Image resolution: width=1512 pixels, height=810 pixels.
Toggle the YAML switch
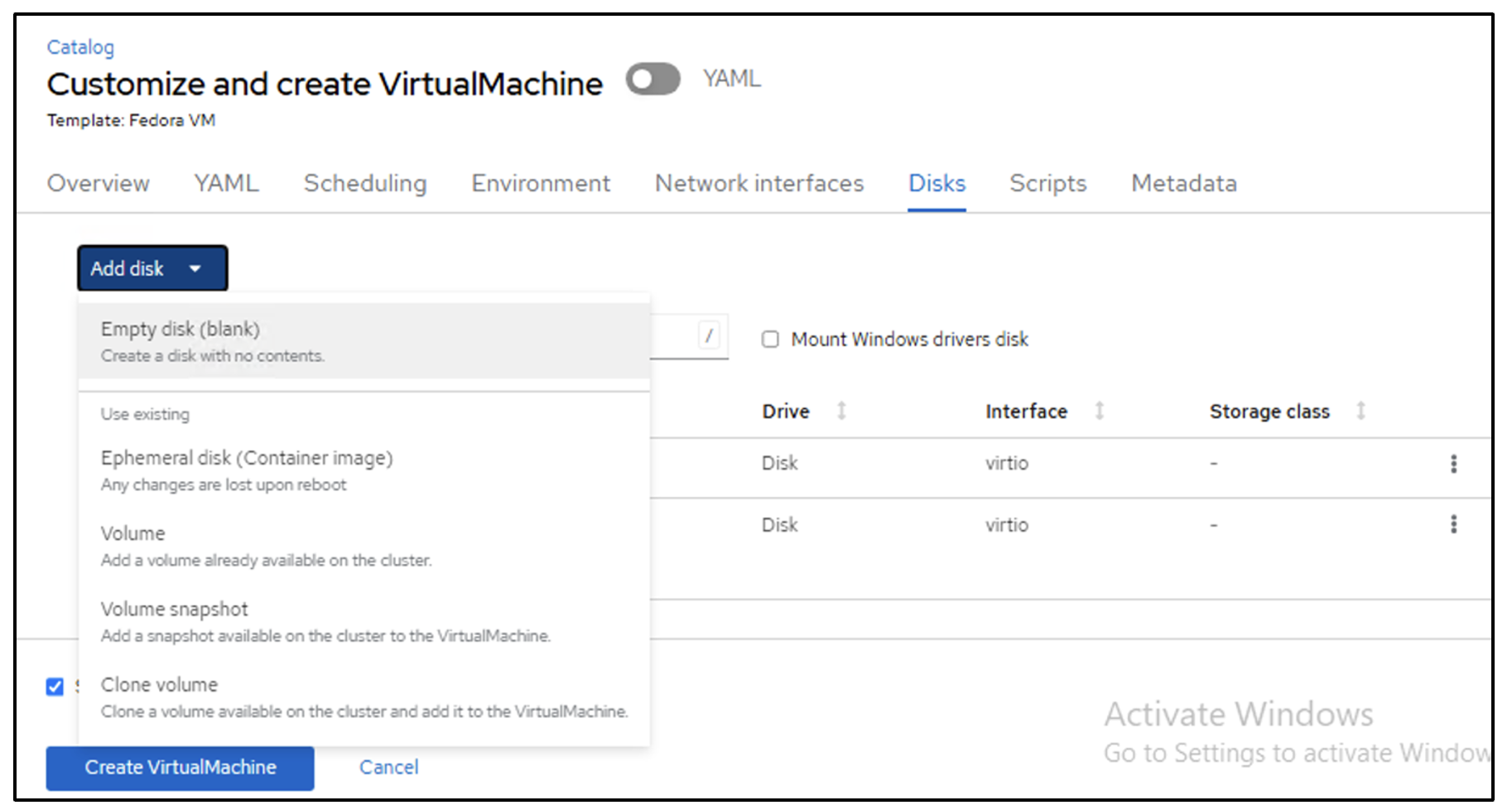pos(652,80)
